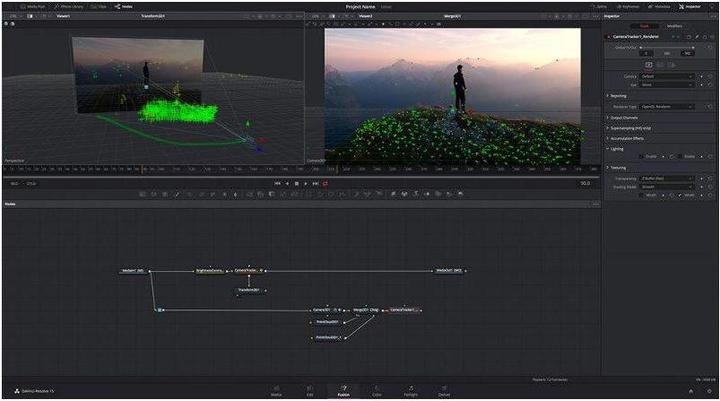Add a Merge node from toolbar
Screen dimensions: 720x401
[x=249, y=194]
